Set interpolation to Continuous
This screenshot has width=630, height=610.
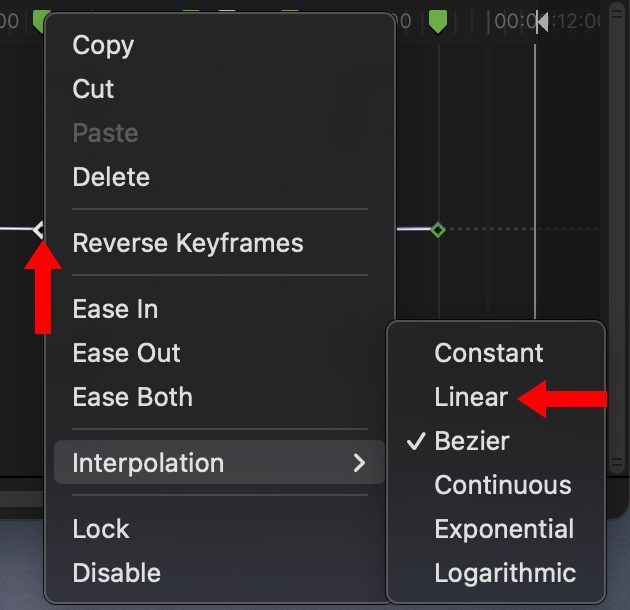click(503, 485)
